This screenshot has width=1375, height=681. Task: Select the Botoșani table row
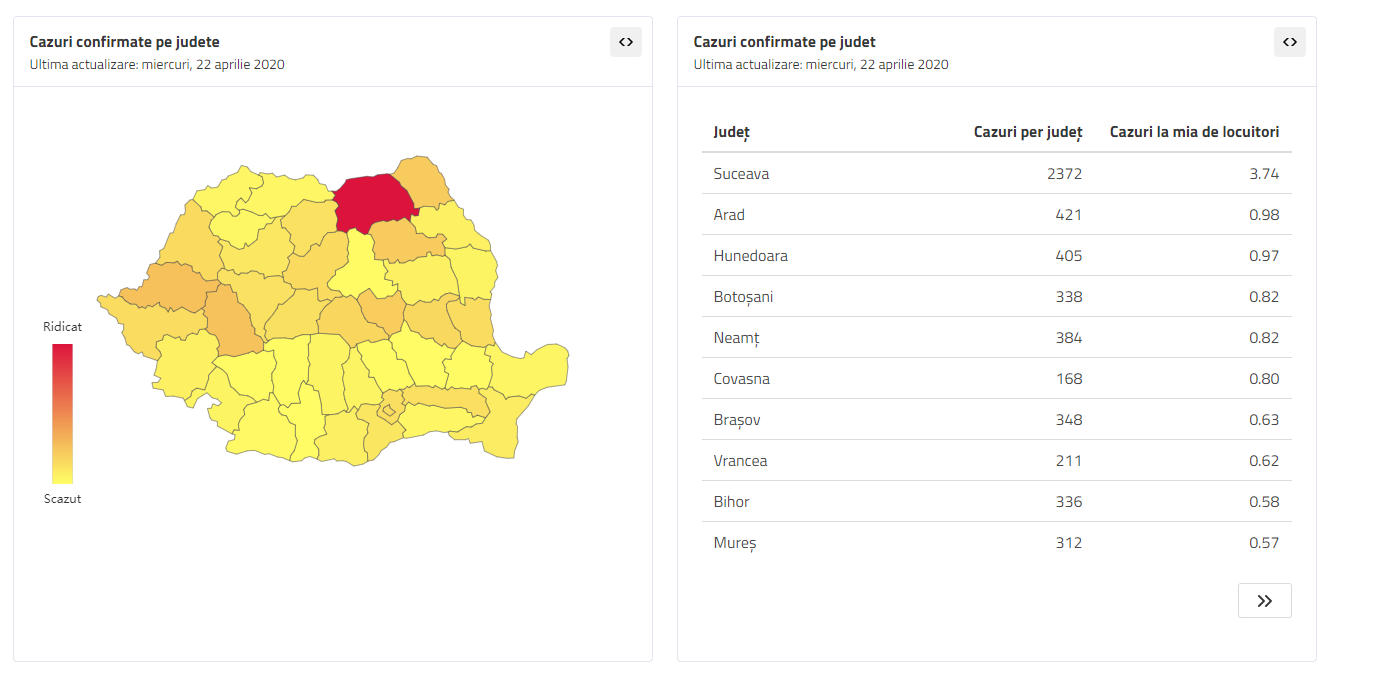coord(997,297)
